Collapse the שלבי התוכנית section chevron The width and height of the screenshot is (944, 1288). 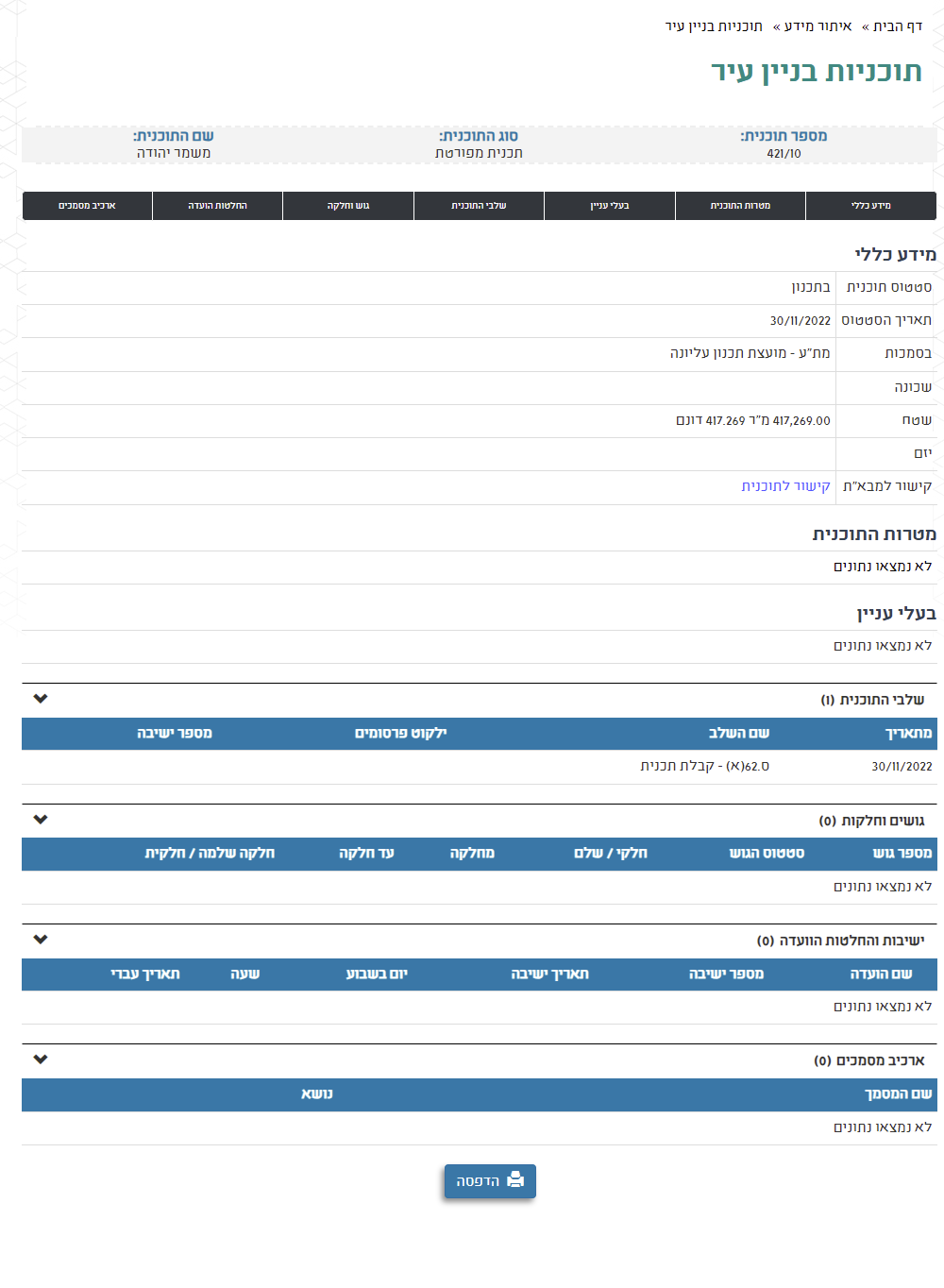(x=40, y=700)
